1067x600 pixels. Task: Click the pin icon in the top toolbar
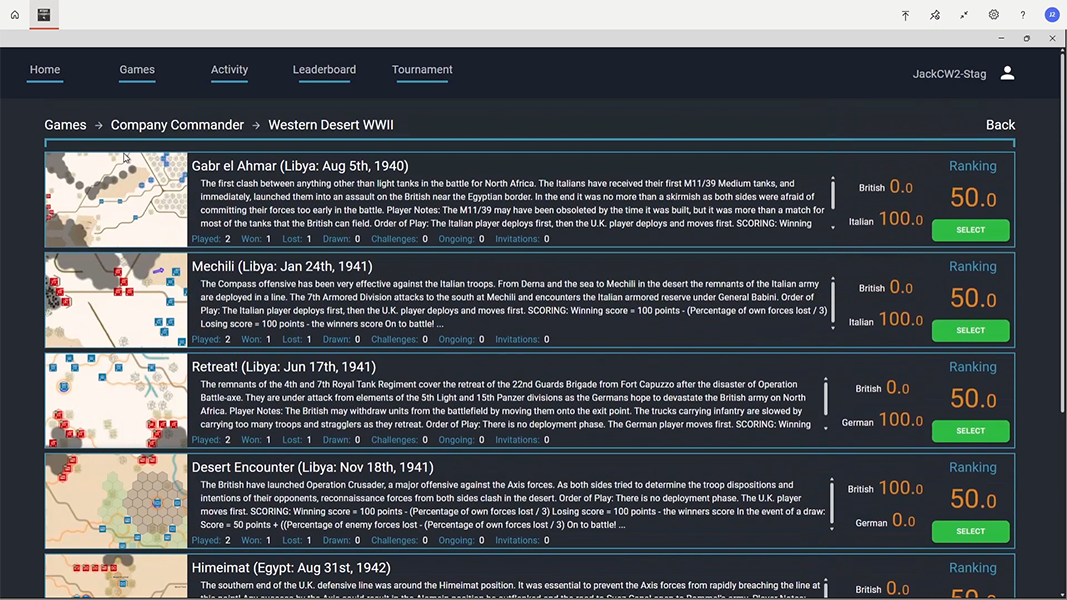[x=934, y=16]
